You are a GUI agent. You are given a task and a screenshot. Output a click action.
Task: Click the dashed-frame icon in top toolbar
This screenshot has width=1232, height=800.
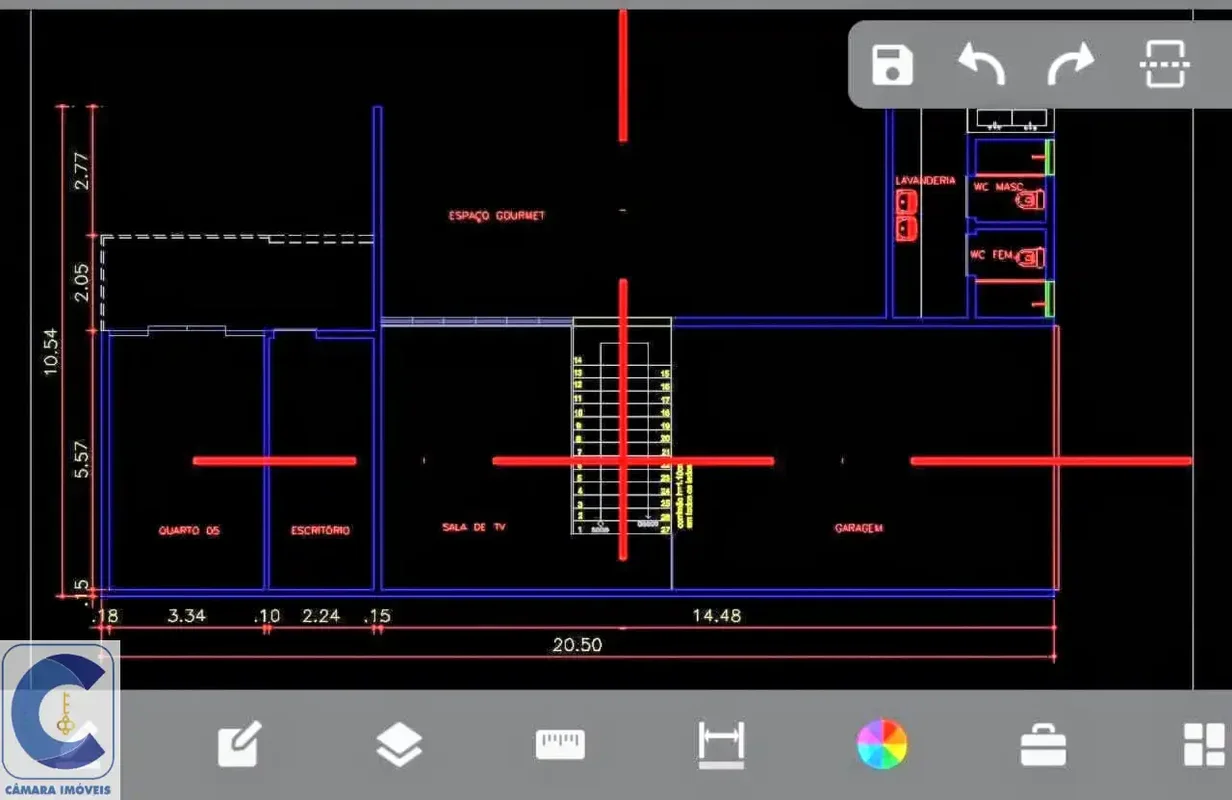pyautogui.click(x=1165, y=65)
